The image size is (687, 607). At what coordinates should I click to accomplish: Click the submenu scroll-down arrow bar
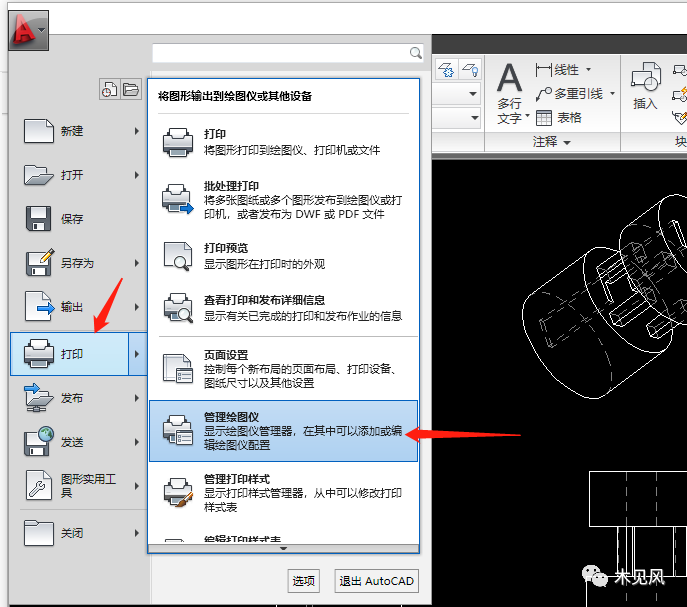(283, 548)
